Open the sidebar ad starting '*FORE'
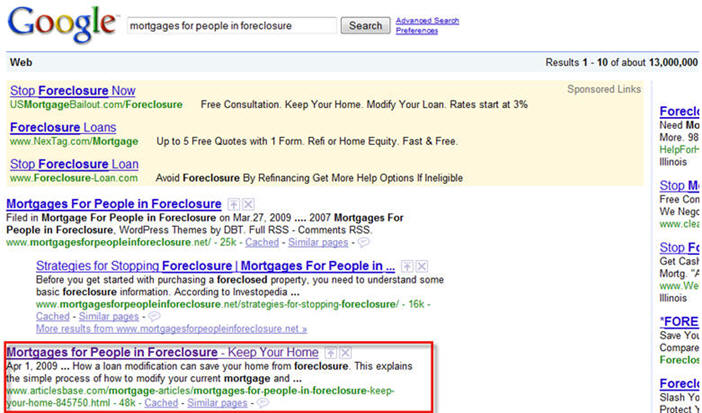The width and height of the screenshot is (702, 413). click(x=679, y=321)
